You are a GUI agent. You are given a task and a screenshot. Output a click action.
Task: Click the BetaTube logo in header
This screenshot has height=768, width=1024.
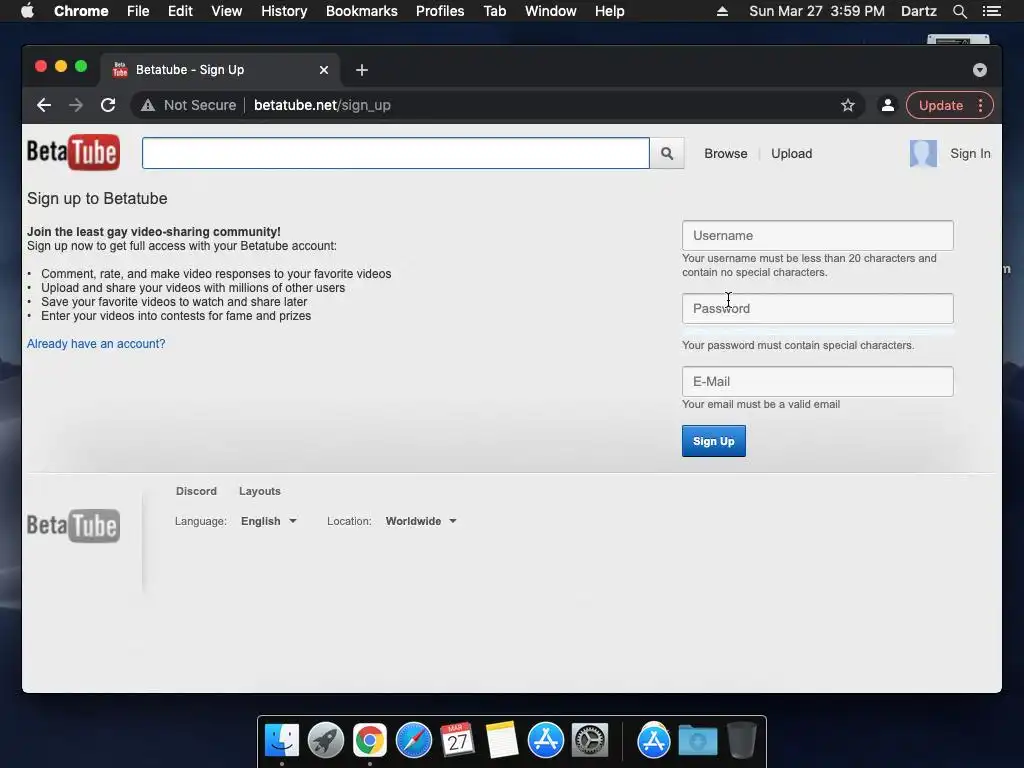point(73,152)
